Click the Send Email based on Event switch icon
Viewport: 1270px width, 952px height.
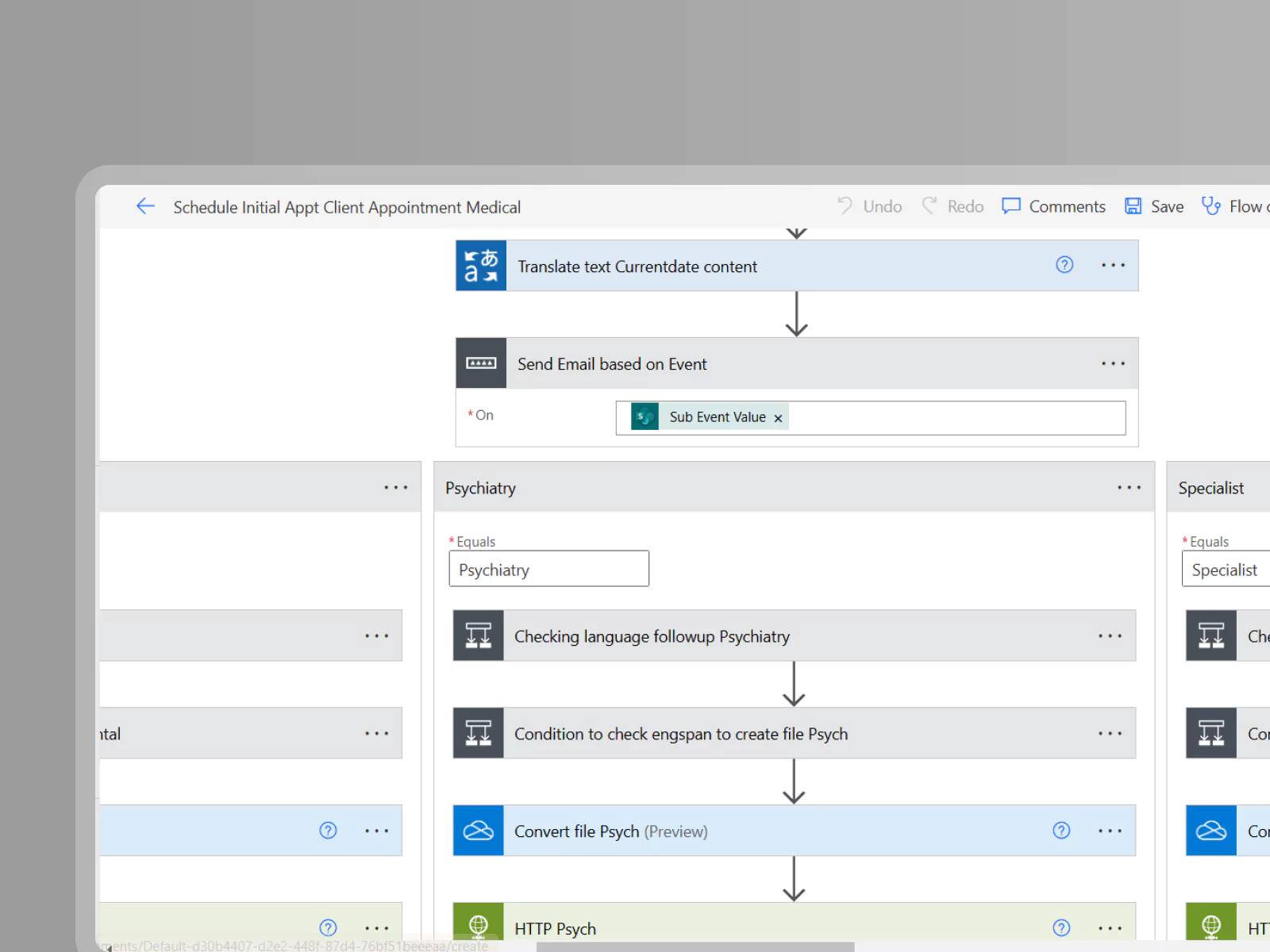481,363
